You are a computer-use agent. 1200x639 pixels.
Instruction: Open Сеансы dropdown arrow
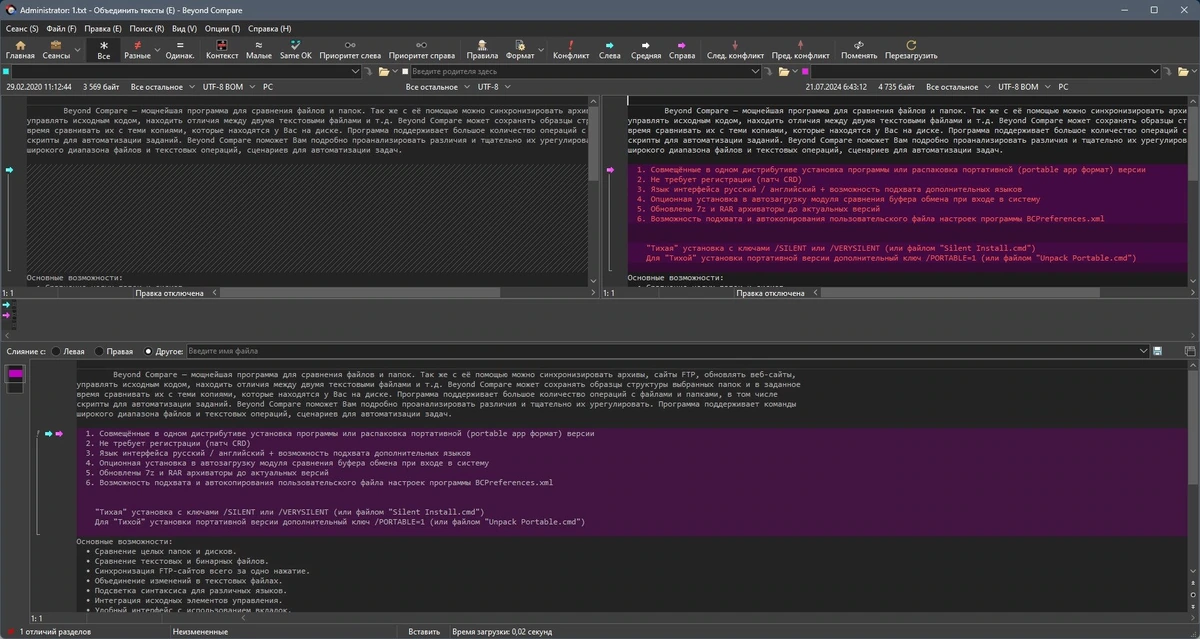point(78,50)
